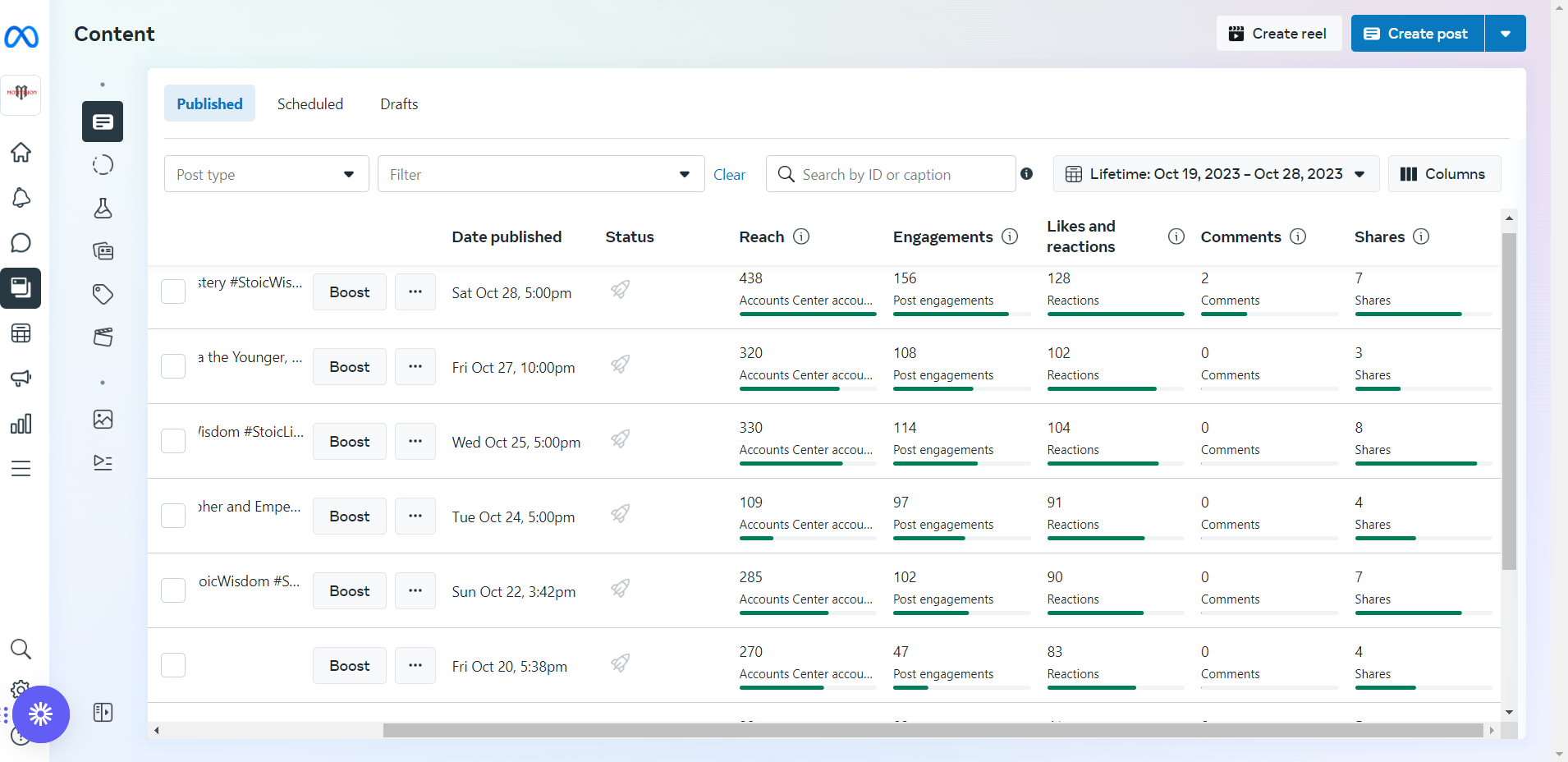The image size is (1568, 762).
Task: Boost the Sat Oct 28 post
Action: coord(350,292)
